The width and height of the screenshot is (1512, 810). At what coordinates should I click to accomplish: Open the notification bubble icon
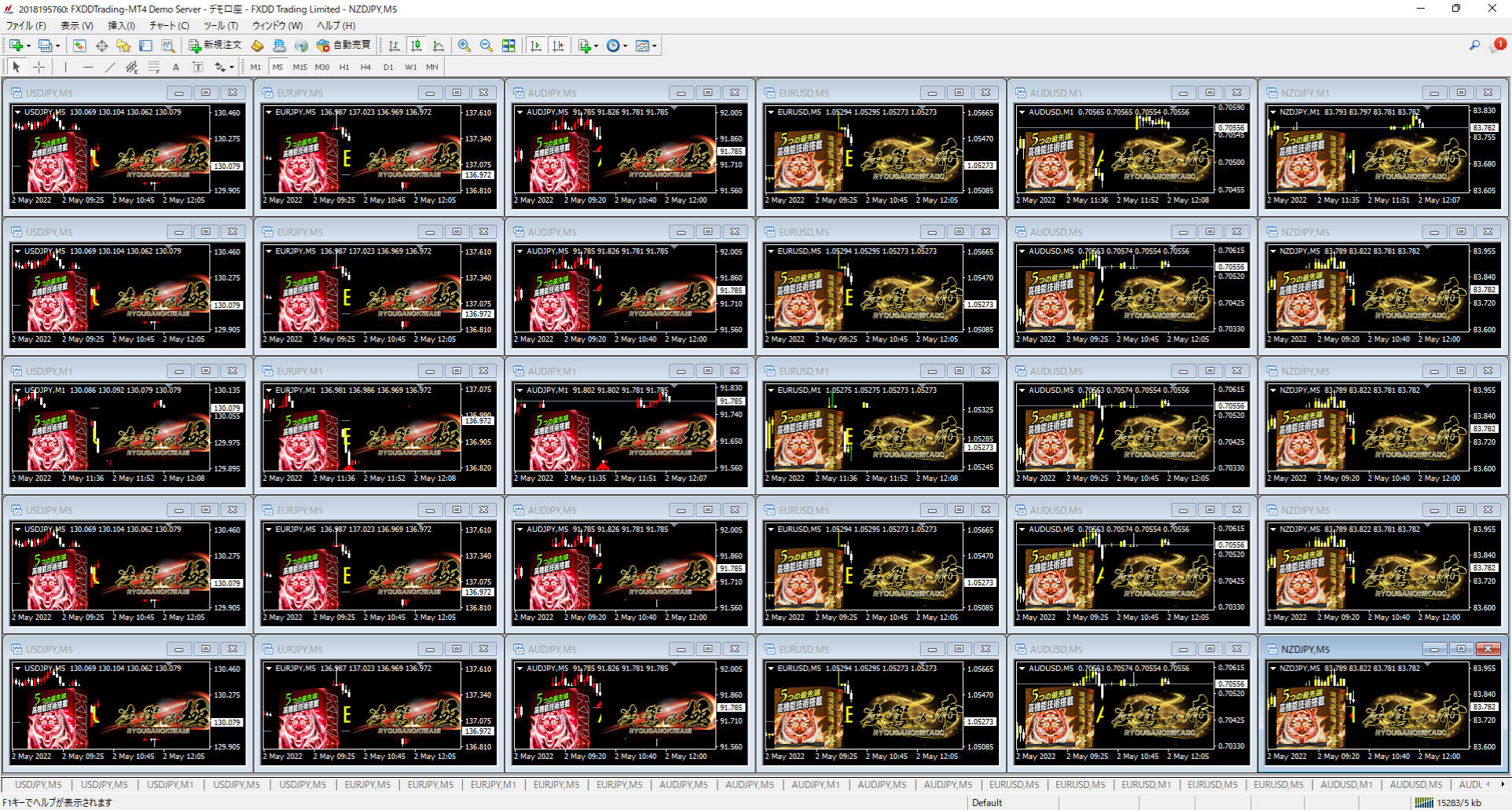coord(1497,46)
